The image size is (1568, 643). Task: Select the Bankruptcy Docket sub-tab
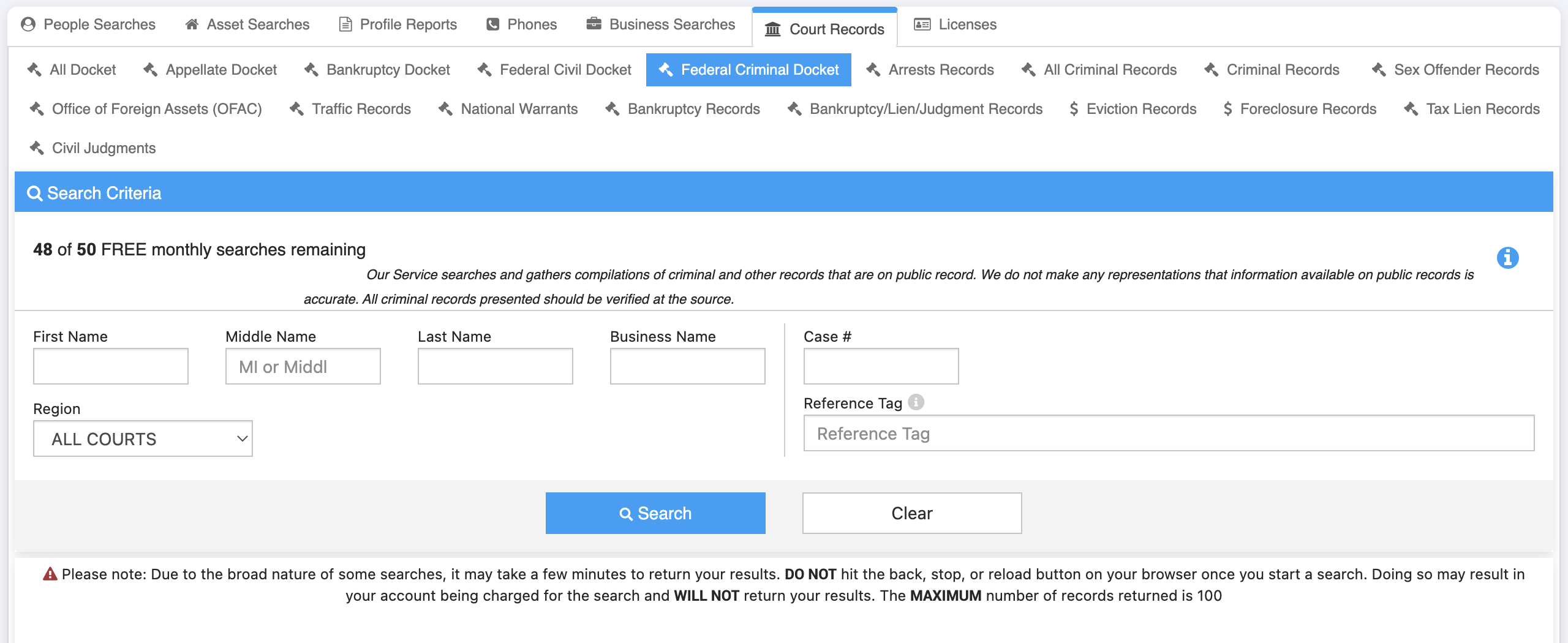[x=377, y=70]
